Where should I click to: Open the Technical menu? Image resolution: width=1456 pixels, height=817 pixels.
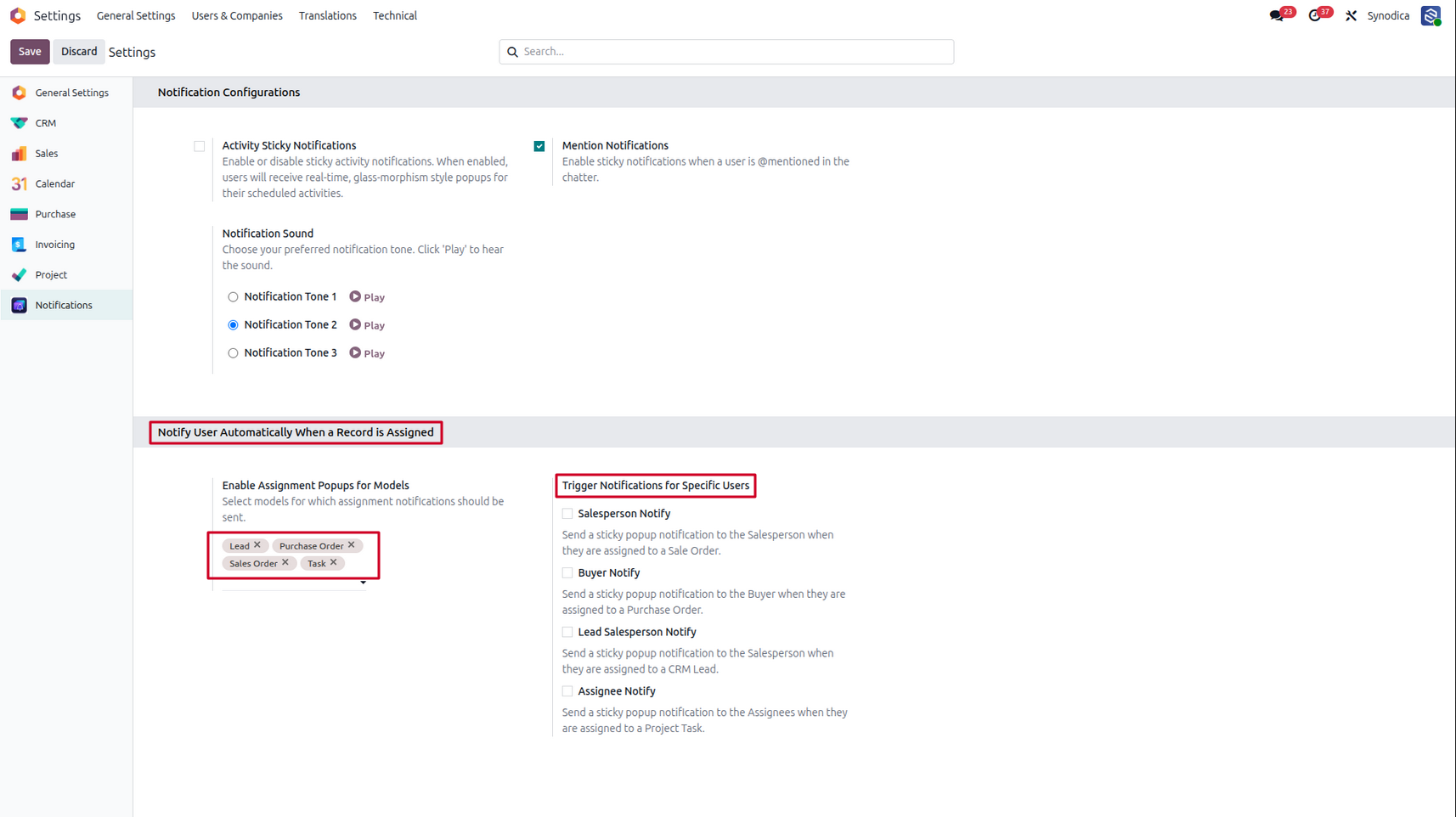395,16
